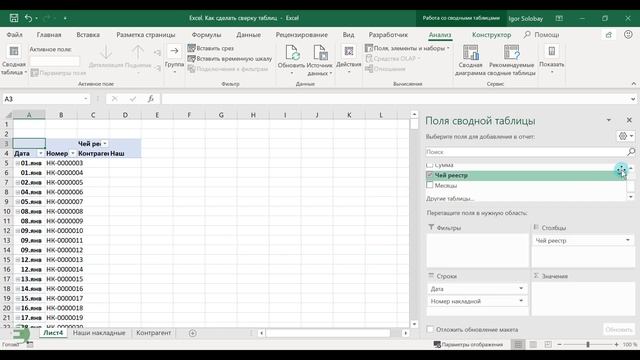Click the vertical scrollbar down arrow of the sheet
Image resolution: width=640 pixels, height=360 pixels.
tap(414, 324)
